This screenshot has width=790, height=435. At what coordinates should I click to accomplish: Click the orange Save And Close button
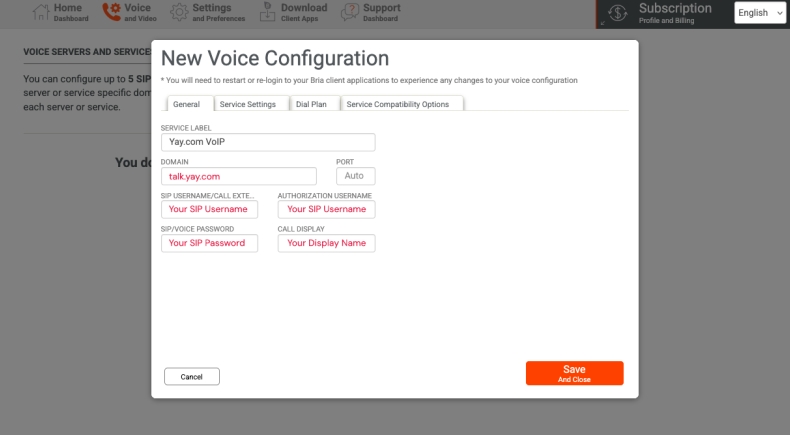coord(574,373)
